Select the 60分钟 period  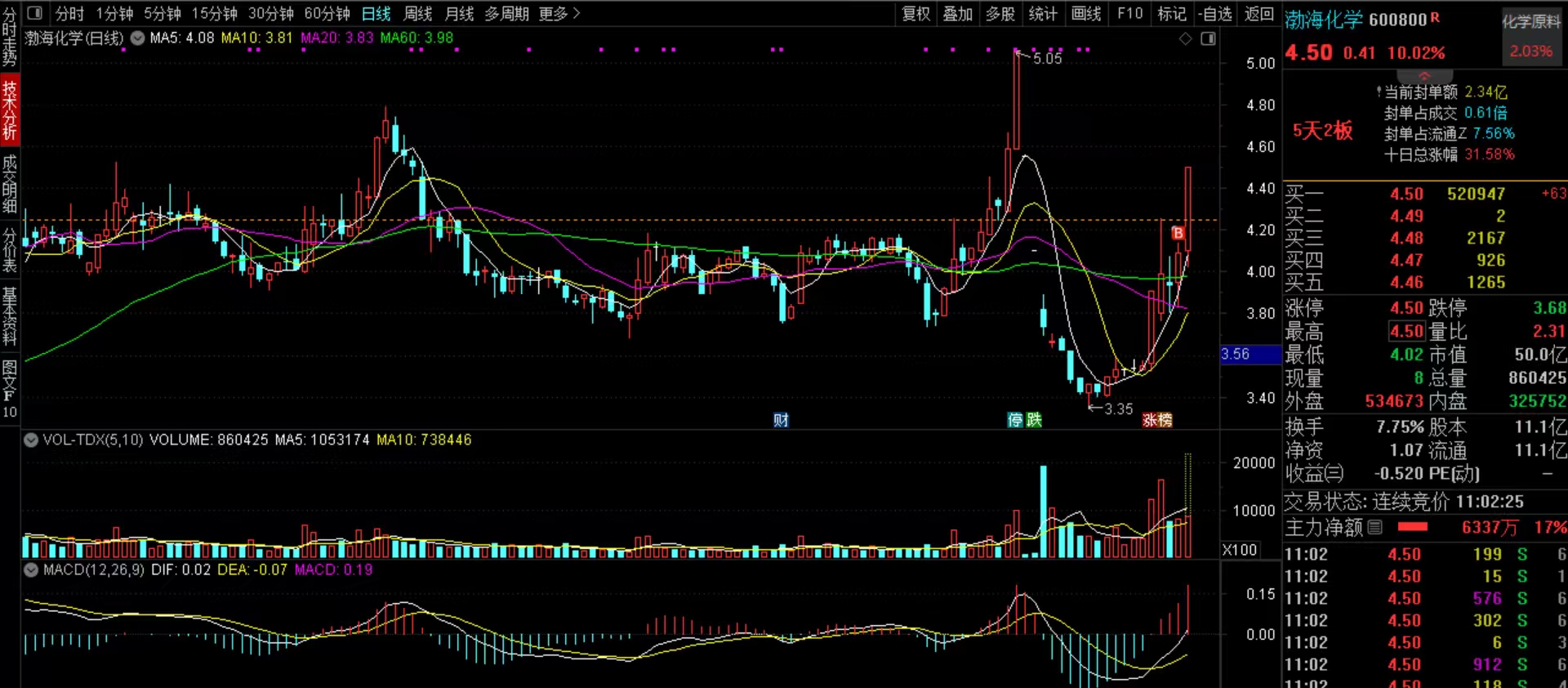pyautogui.click(x=327, y=13)
